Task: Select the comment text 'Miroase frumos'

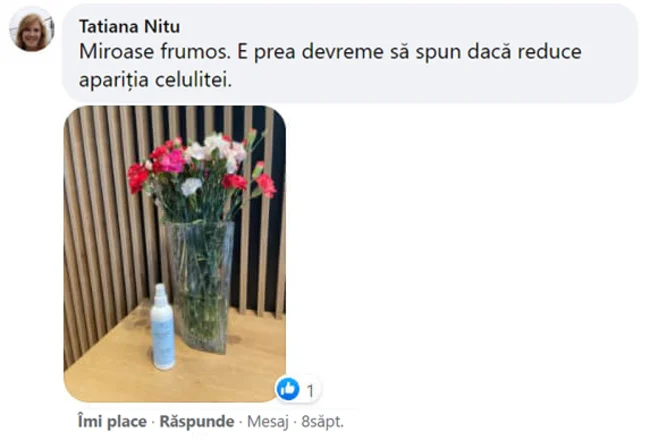Action: point(154,52)
